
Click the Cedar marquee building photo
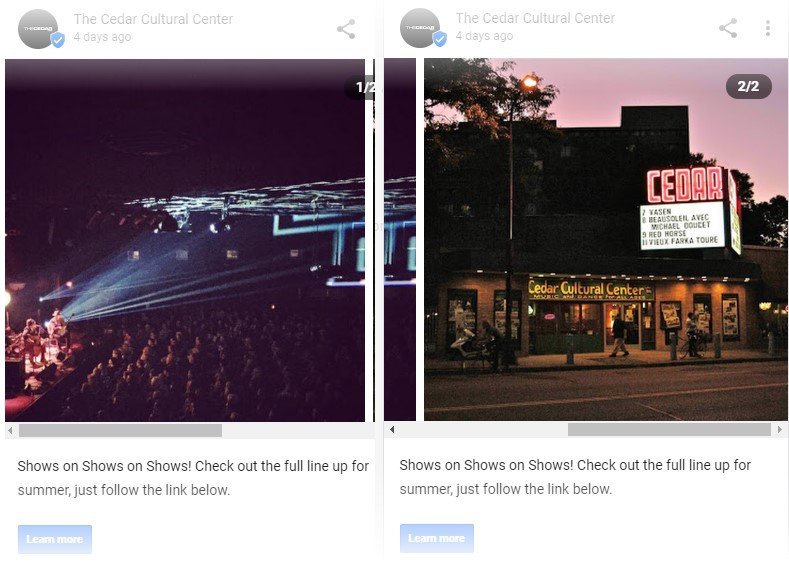[x=605, y=239]
